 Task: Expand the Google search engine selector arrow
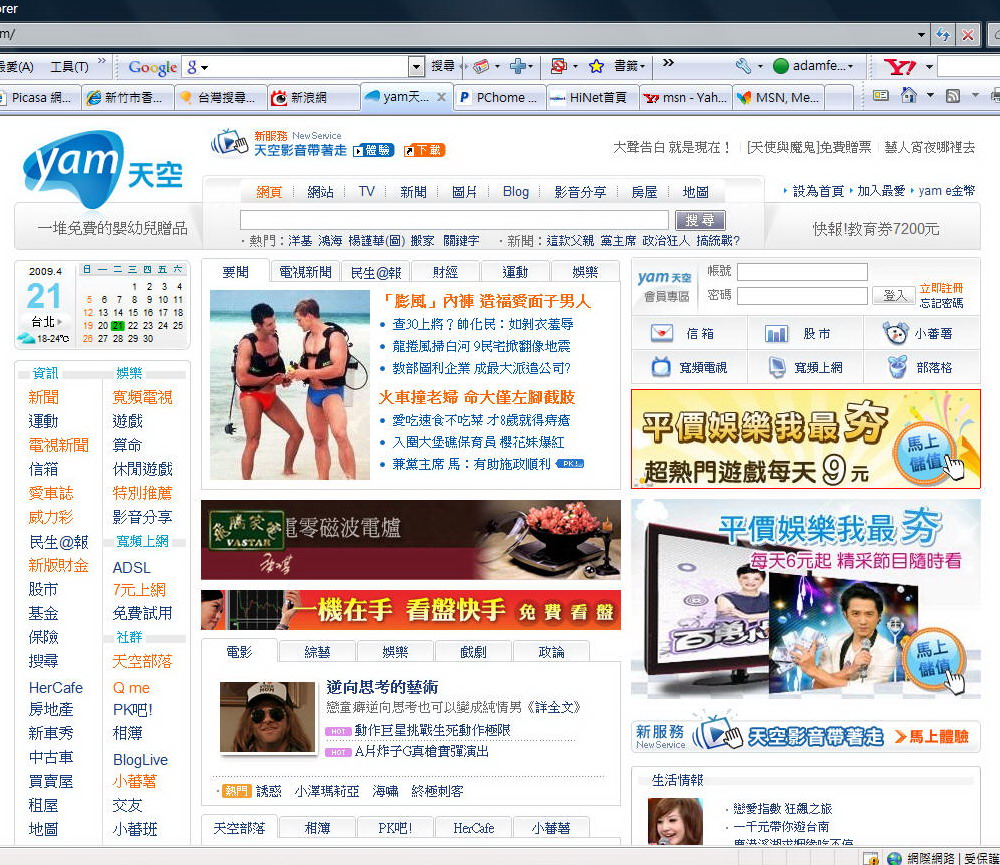[x=204, y=67]
